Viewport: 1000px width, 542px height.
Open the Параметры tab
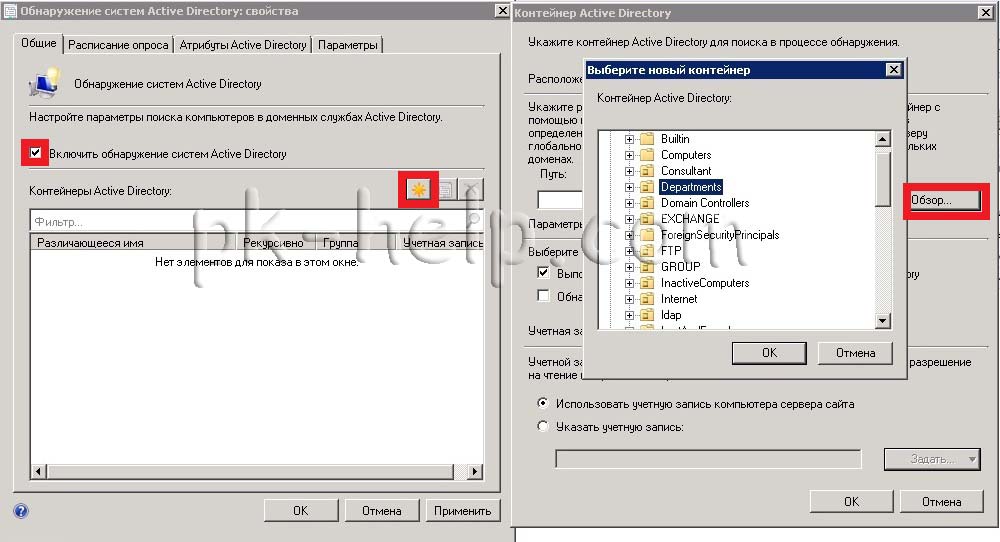point(348,45)
